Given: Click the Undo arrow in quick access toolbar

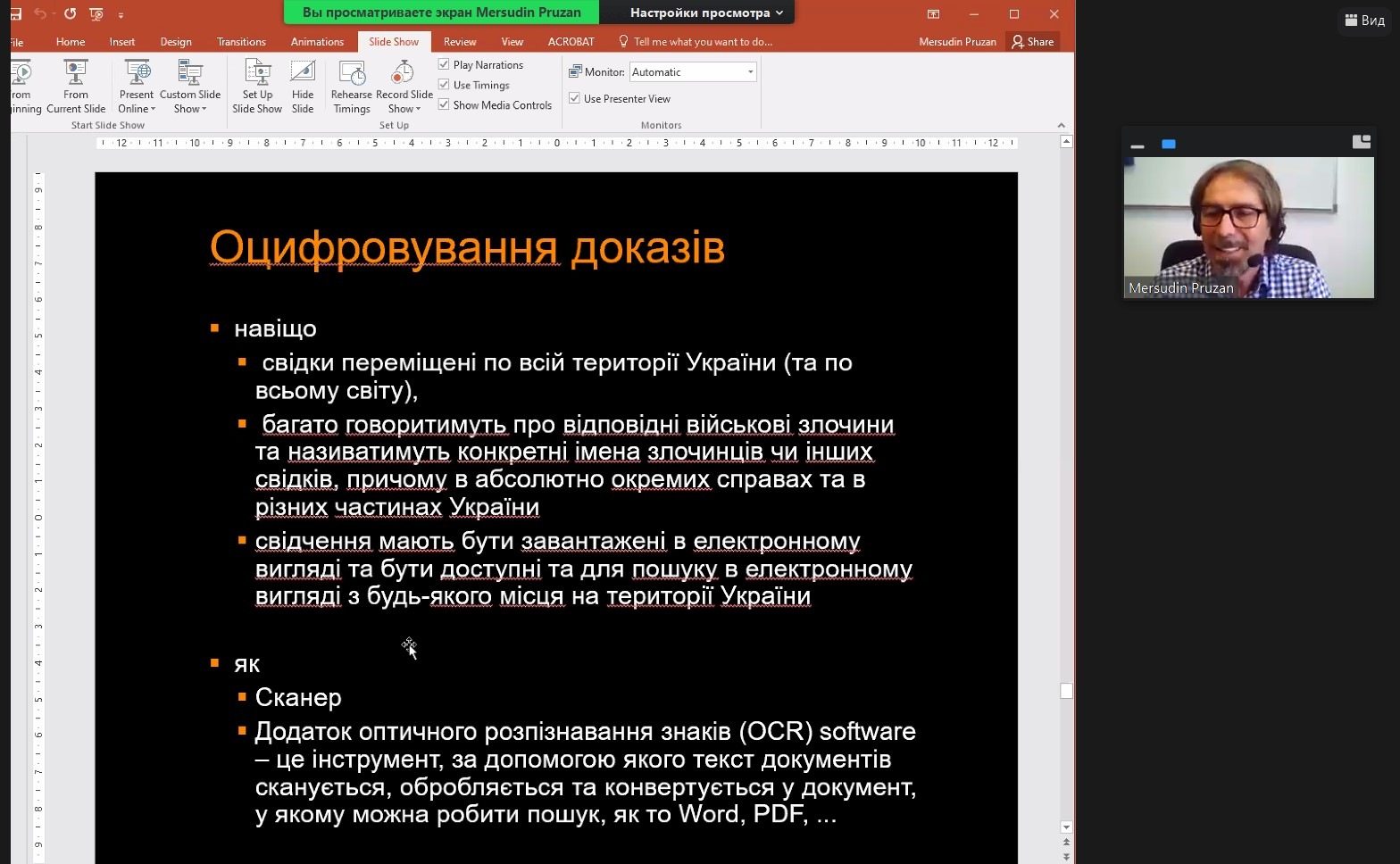Looking at the screenshot, I should pos(40,13).
